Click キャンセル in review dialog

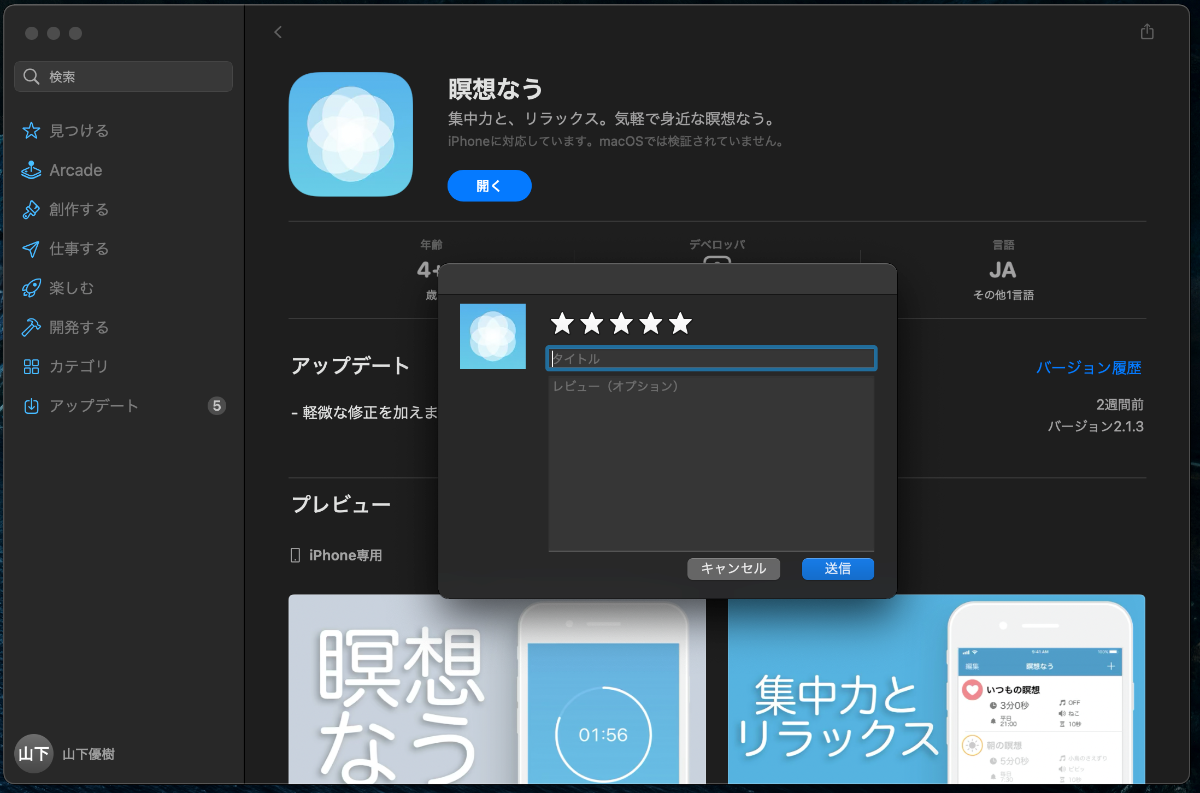point(734,569)
